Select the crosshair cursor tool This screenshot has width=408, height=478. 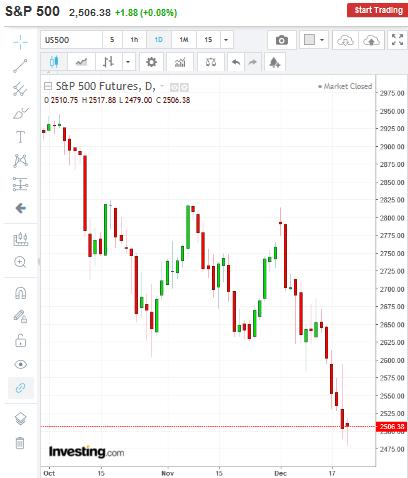tap(20, 42)
